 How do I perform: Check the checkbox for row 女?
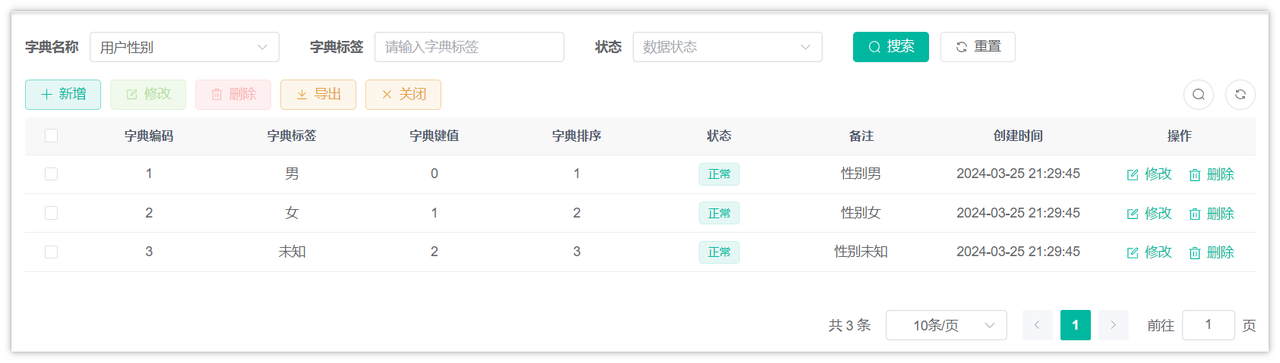point(51,213)
